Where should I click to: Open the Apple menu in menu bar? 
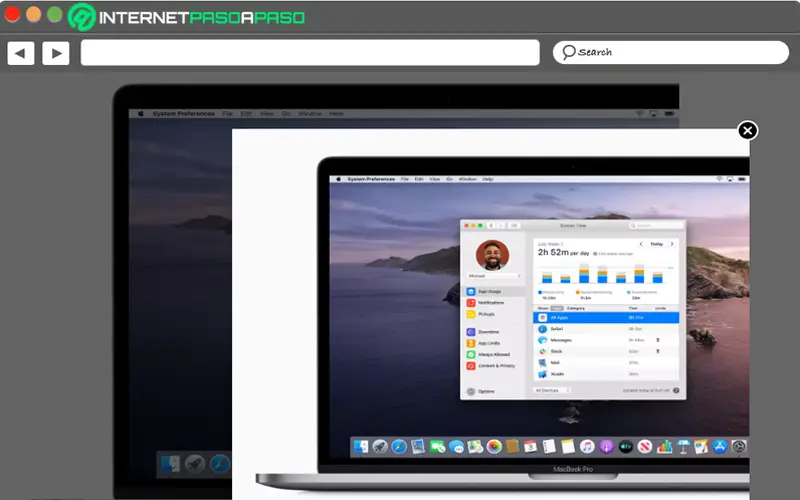click(x=338, y=179)
